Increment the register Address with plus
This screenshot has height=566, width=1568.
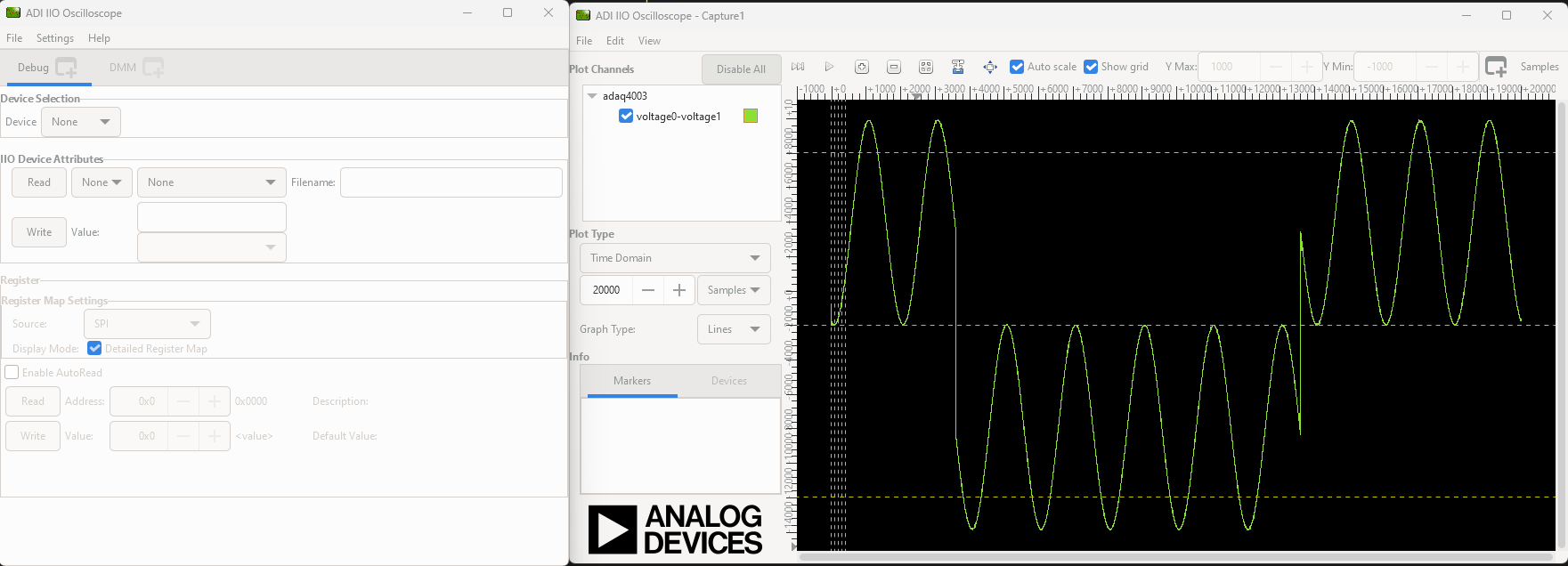tap(215, 401)
